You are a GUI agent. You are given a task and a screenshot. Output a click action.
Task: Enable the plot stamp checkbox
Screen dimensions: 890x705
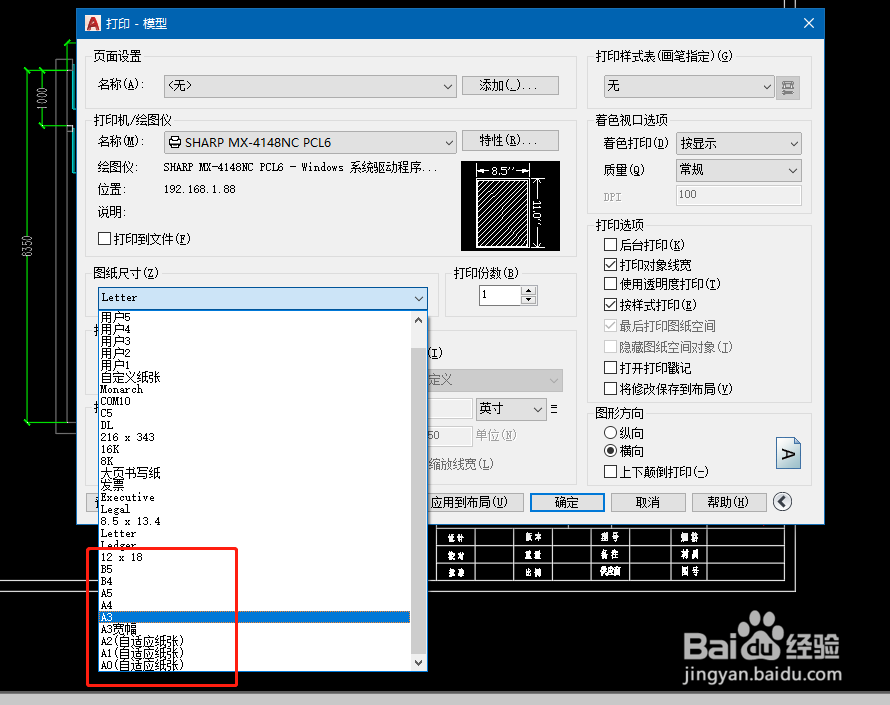tap(611, 368)
